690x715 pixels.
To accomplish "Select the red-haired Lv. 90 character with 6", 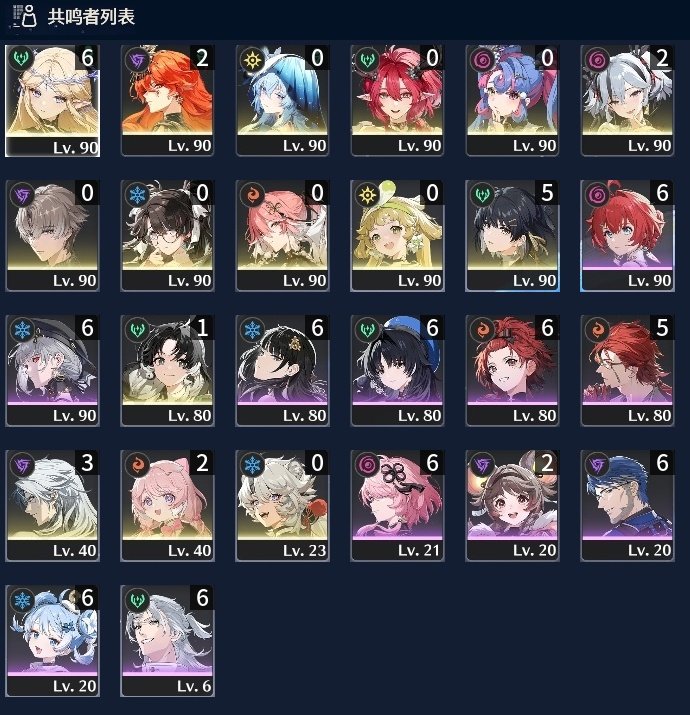I will pos(627,236).
